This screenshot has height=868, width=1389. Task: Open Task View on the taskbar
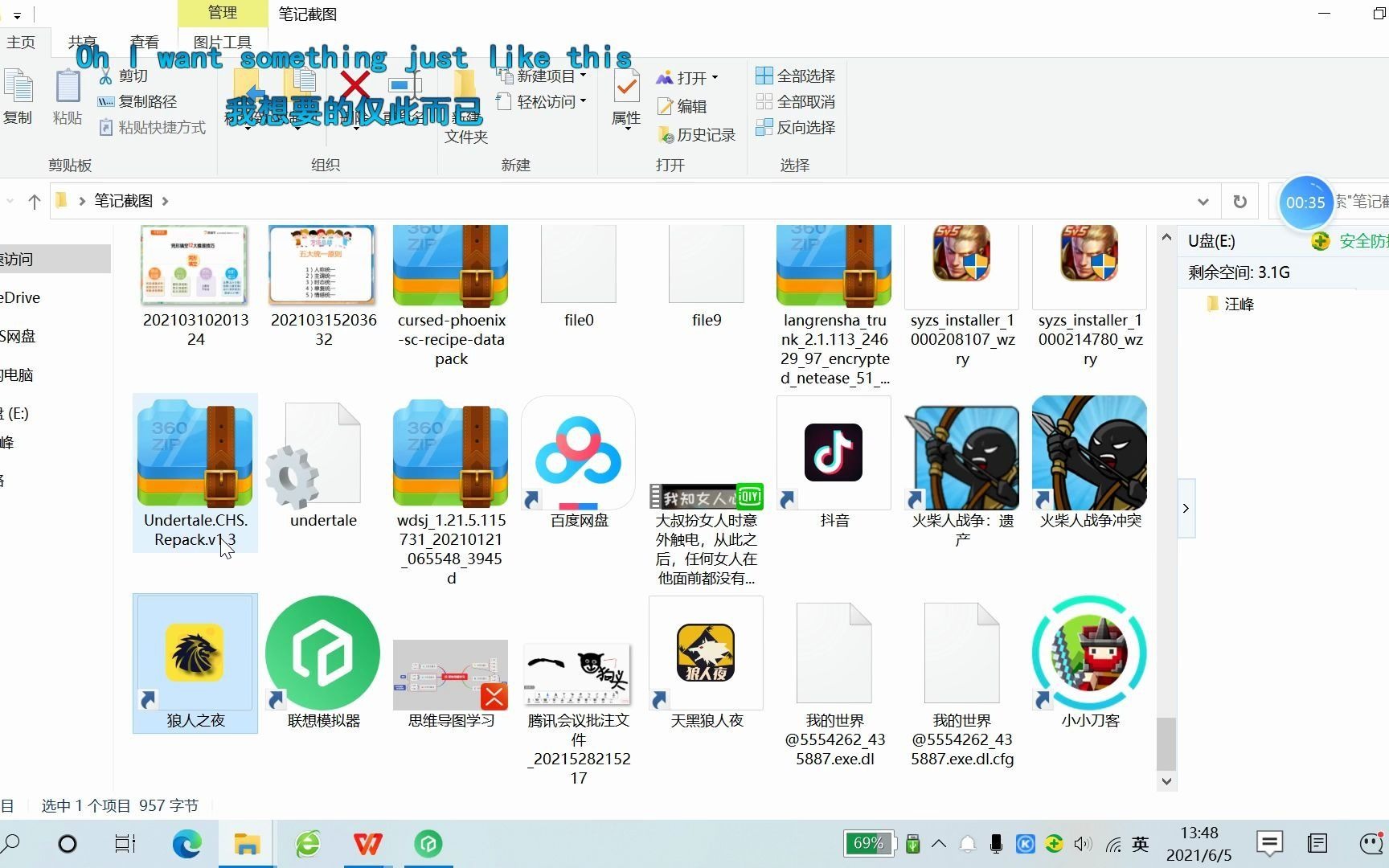[x=125, y=844]
